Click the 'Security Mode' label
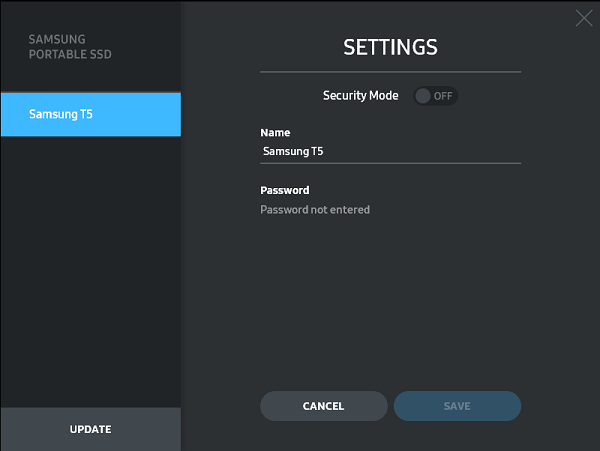600x451 pixels. pos(360,96)
